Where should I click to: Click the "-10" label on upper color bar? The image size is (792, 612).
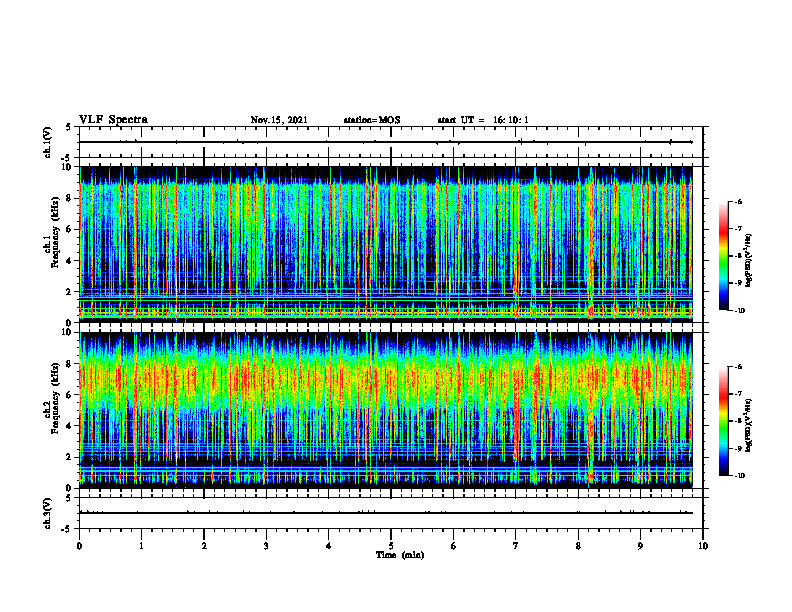click(x=739, y=310)
